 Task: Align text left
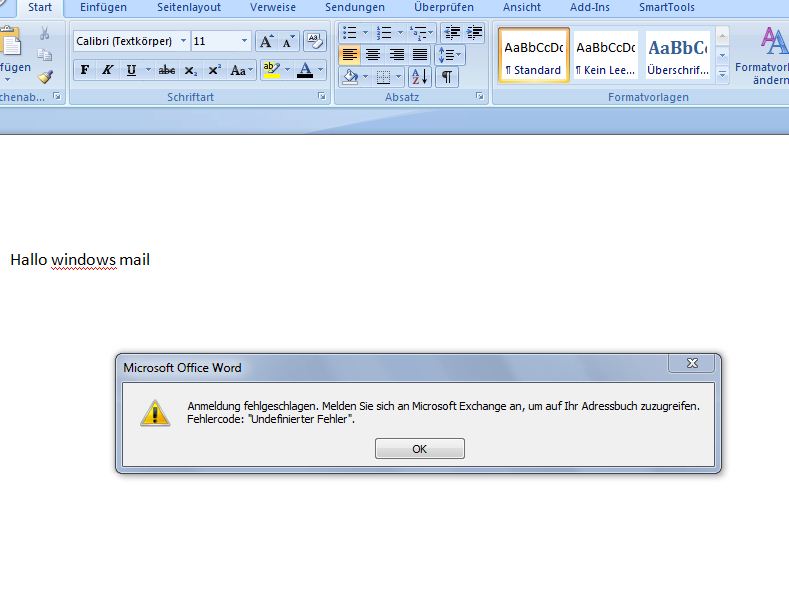coord(350,54)
